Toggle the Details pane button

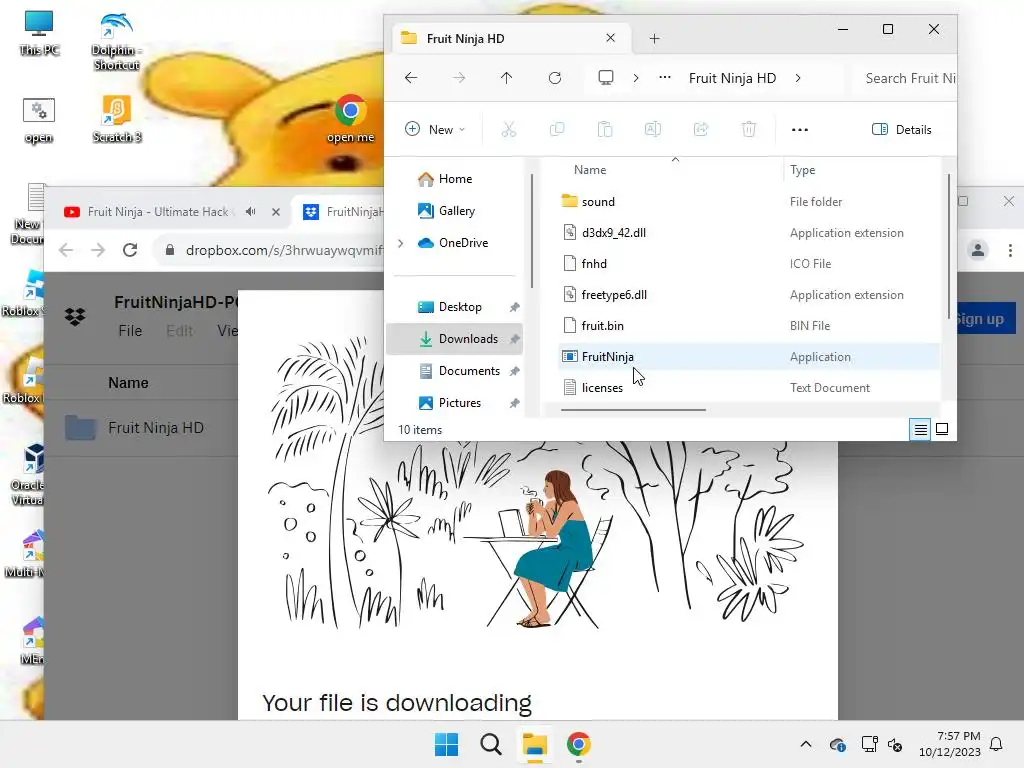tap(902, 129)
